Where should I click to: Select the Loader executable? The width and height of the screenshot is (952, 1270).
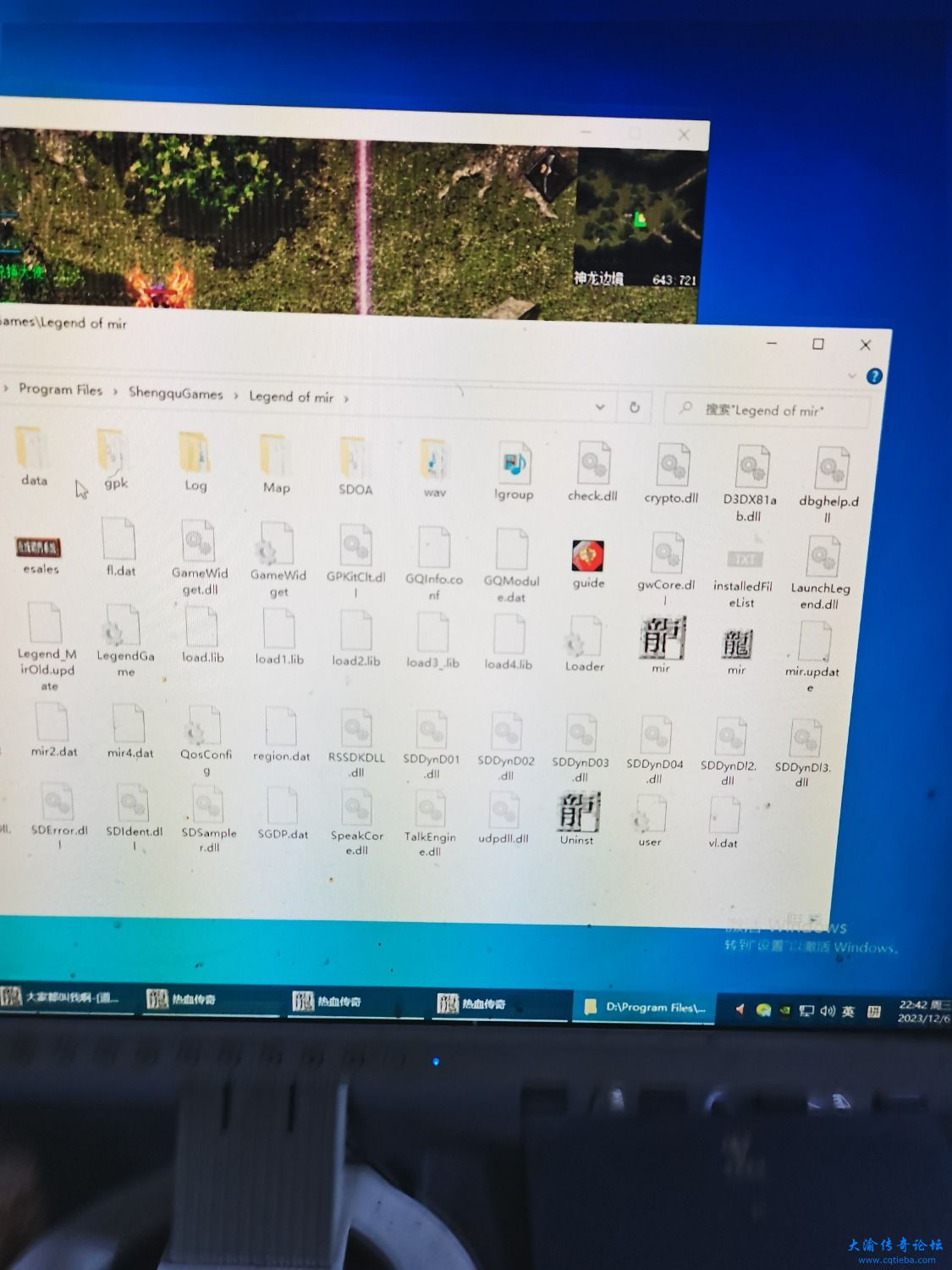pos(584,643)
